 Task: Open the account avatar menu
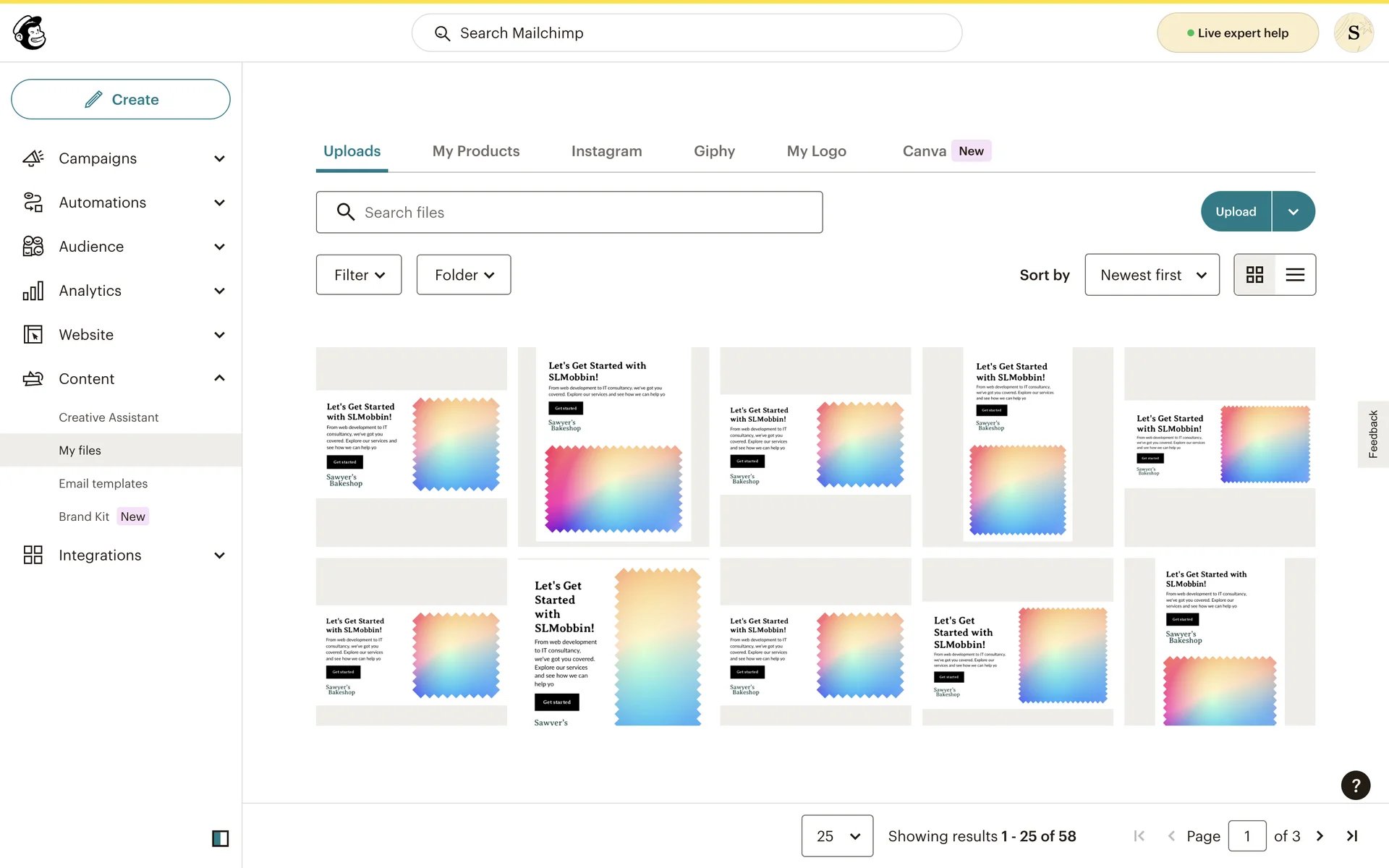[1353, 33]
